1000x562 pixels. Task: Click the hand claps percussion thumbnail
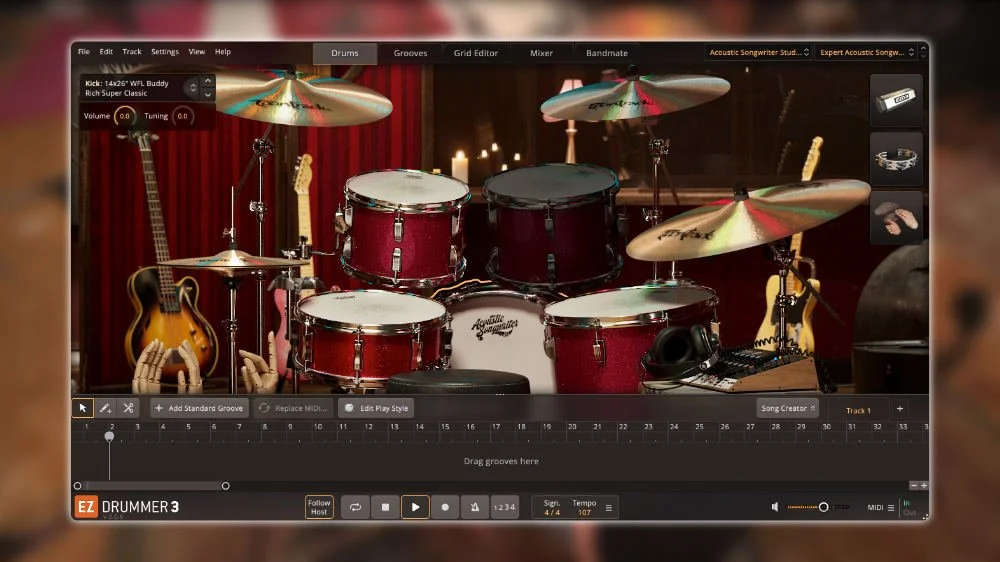tap(896, 217)
